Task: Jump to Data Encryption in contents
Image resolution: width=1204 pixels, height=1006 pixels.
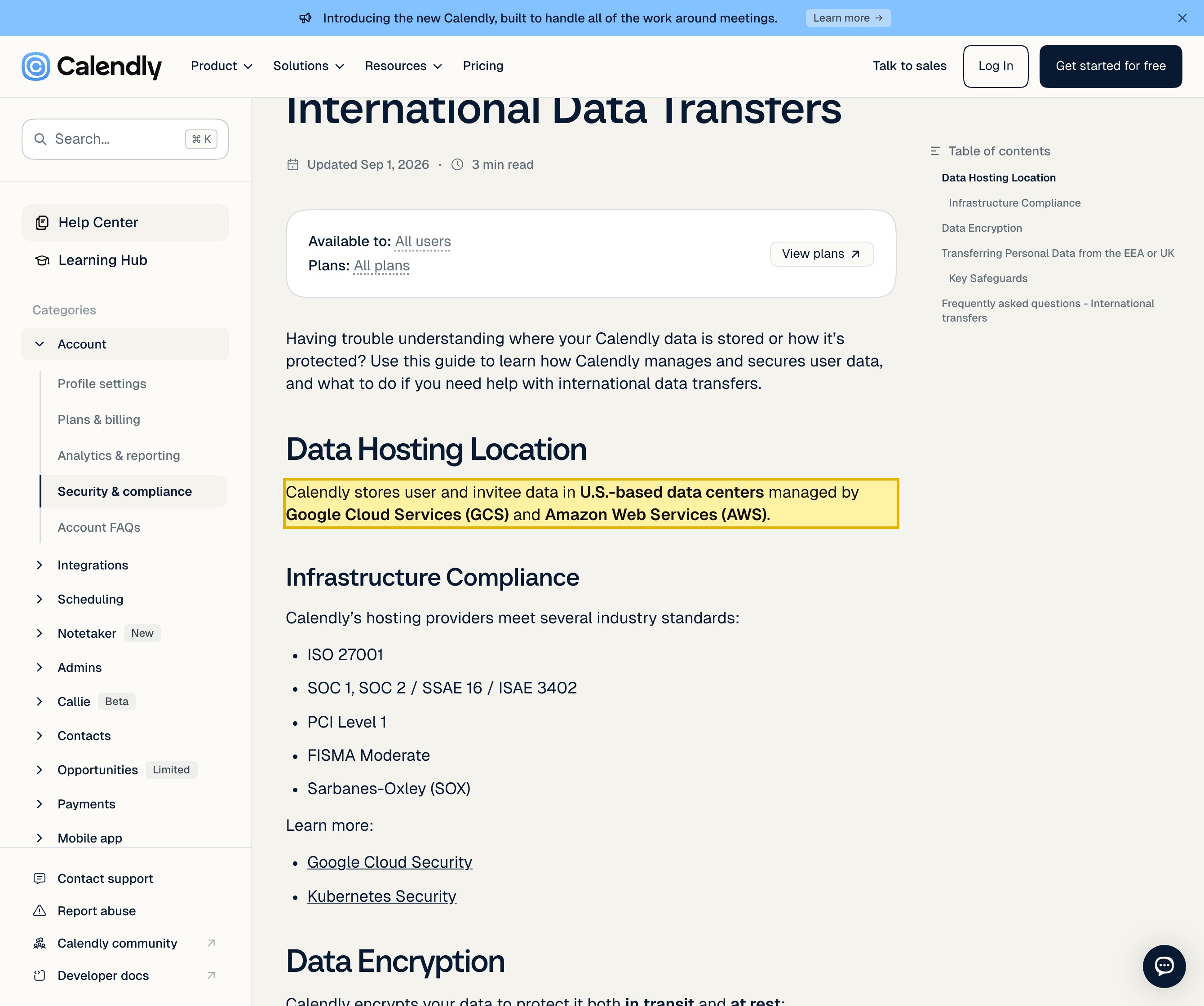Action: 982,228
